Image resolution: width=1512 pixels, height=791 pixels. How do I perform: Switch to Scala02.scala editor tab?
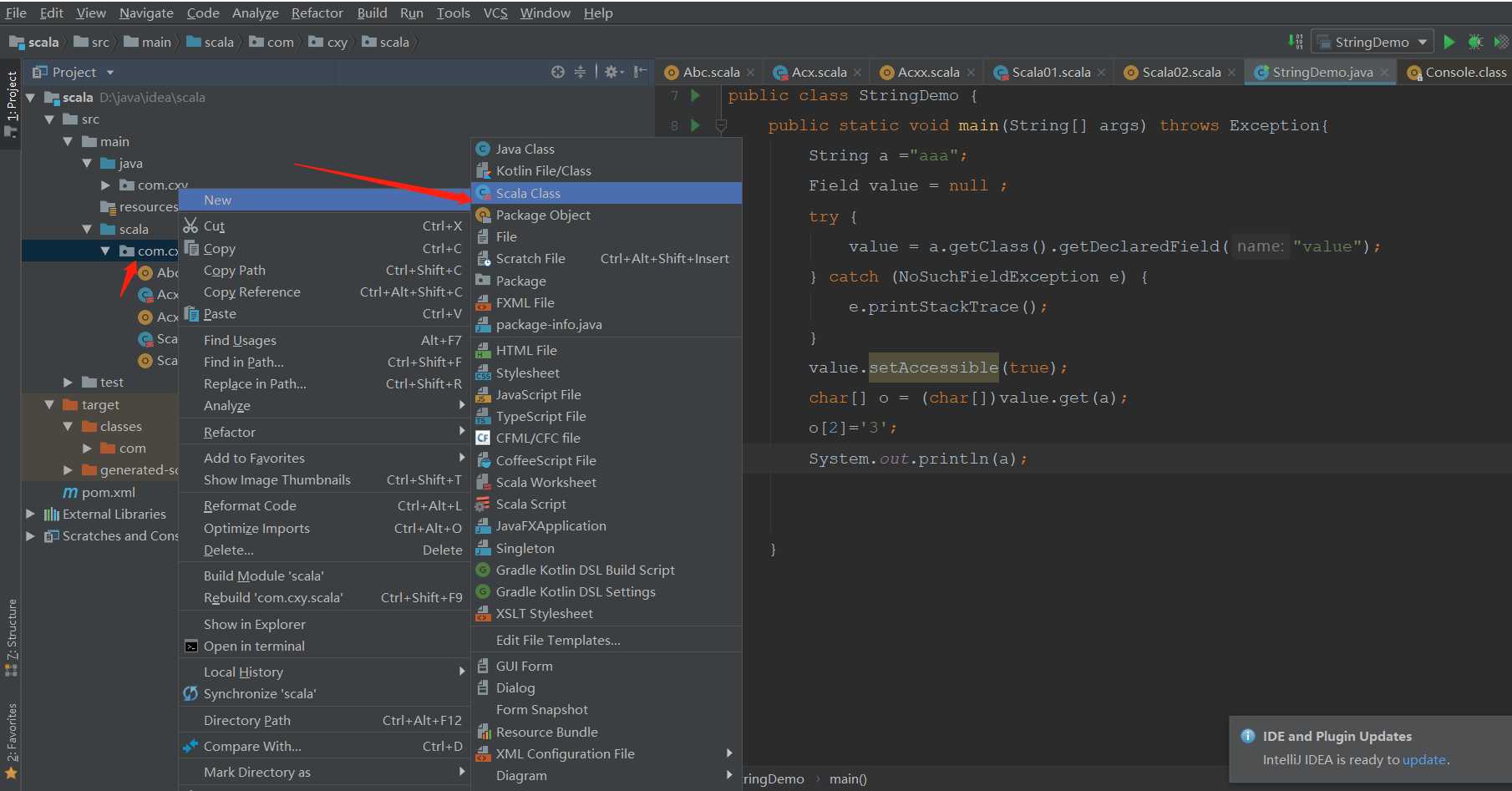(1180, 72)
